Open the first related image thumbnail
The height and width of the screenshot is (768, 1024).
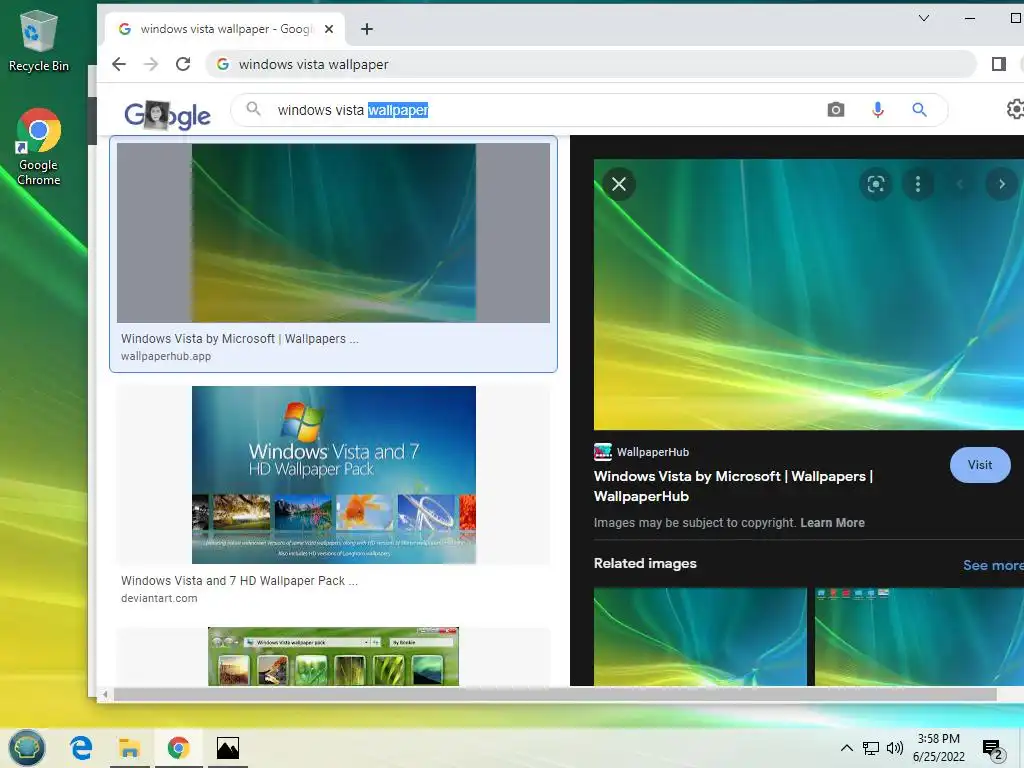tap(700, 637)
